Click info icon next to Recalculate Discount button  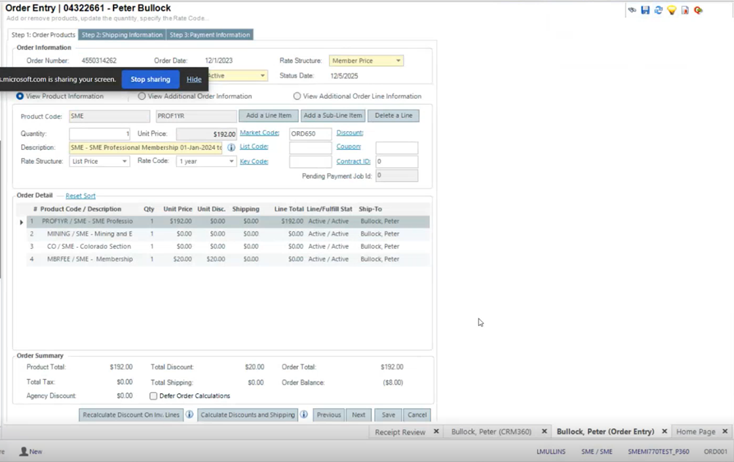coord(190,414)
